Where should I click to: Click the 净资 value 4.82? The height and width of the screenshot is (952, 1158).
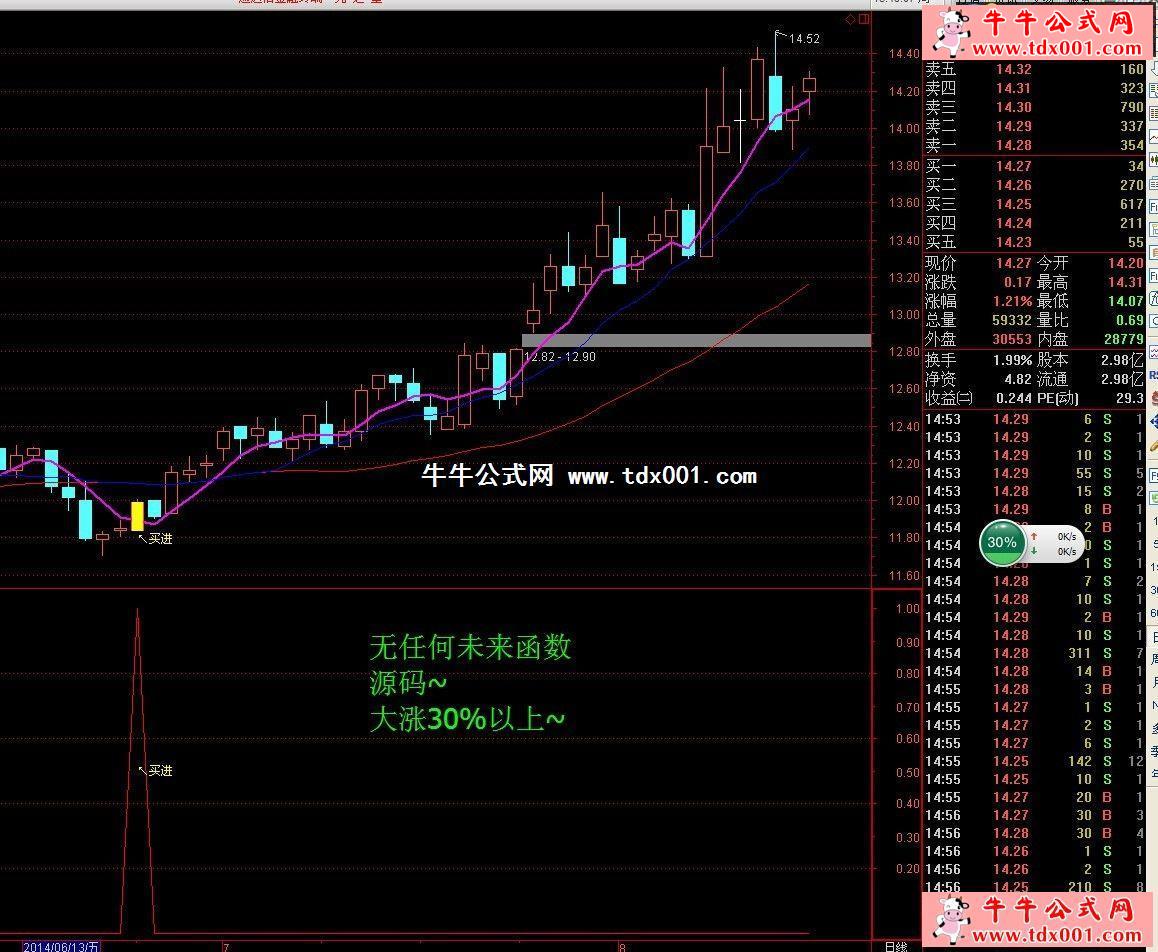[1017, 380]
